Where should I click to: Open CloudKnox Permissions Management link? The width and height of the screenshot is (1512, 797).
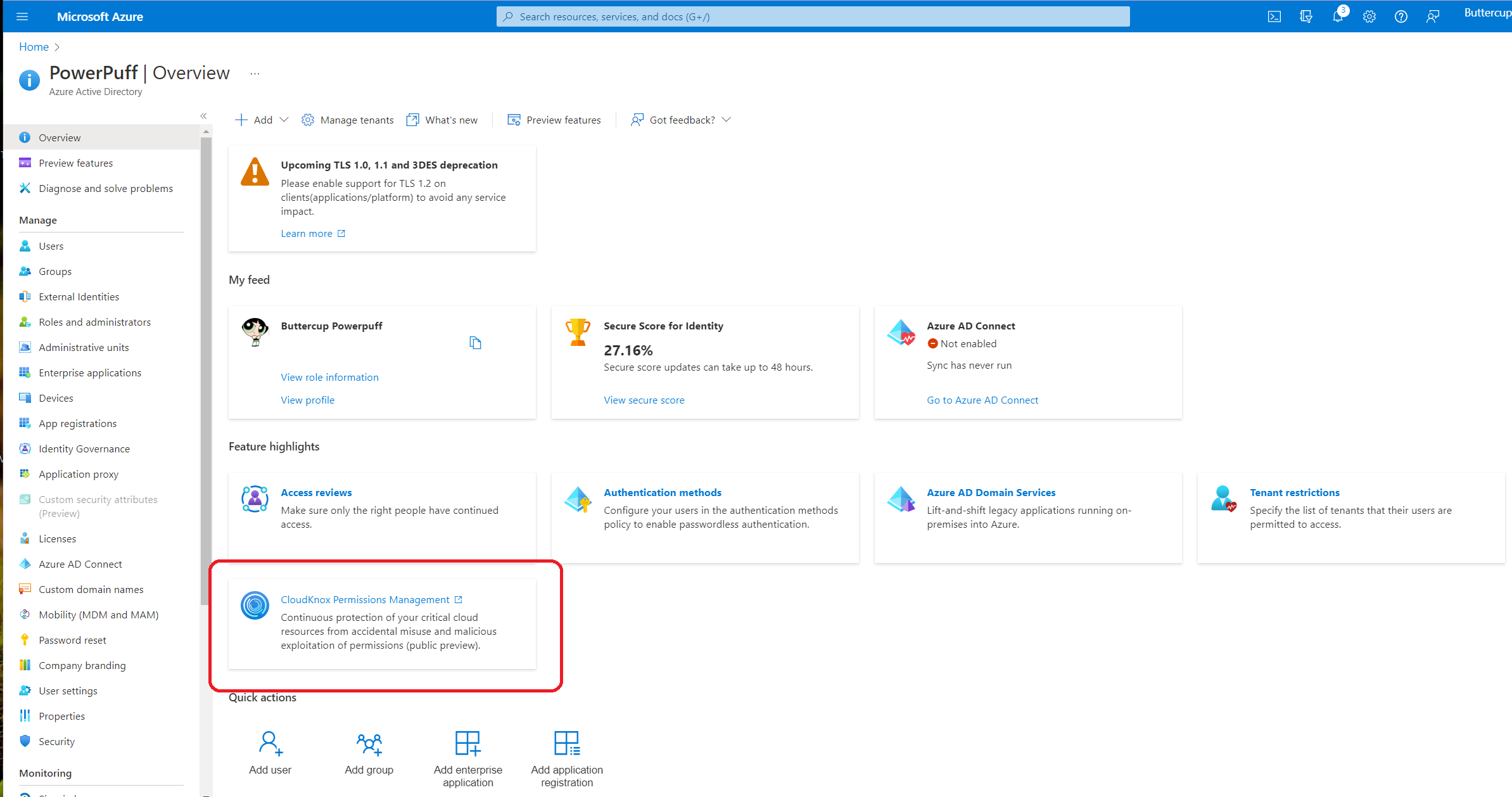[x=365, y=599]
